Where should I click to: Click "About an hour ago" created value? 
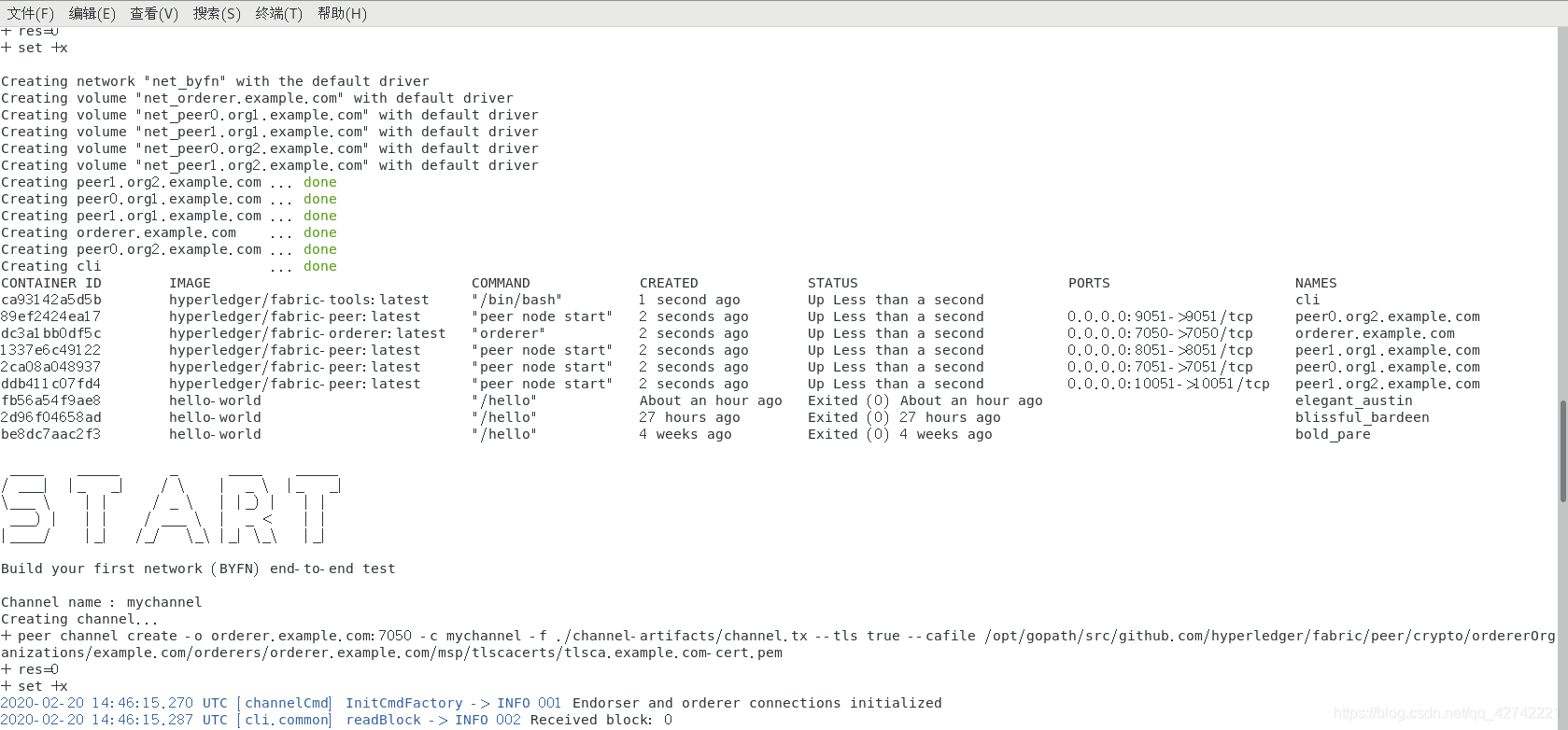711,400
